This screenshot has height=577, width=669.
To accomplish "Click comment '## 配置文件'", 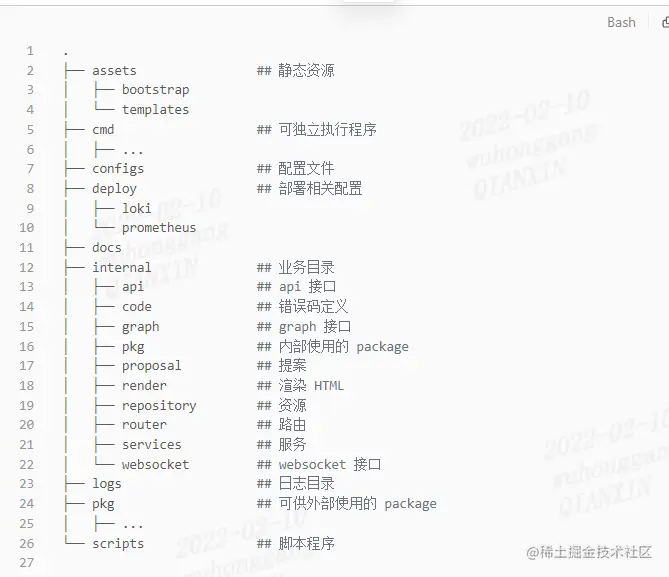I will point(295,169).
